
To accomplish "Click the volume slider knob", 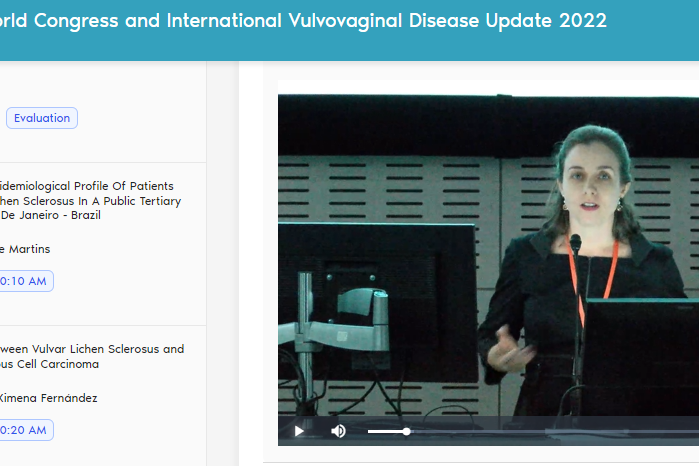I will (406, 431).
